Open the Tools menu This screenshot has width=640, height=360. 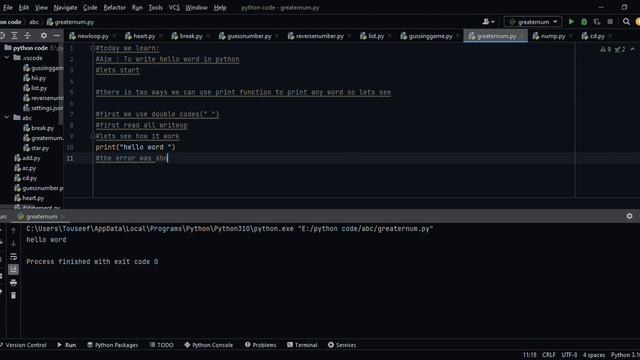coord(155,7)
